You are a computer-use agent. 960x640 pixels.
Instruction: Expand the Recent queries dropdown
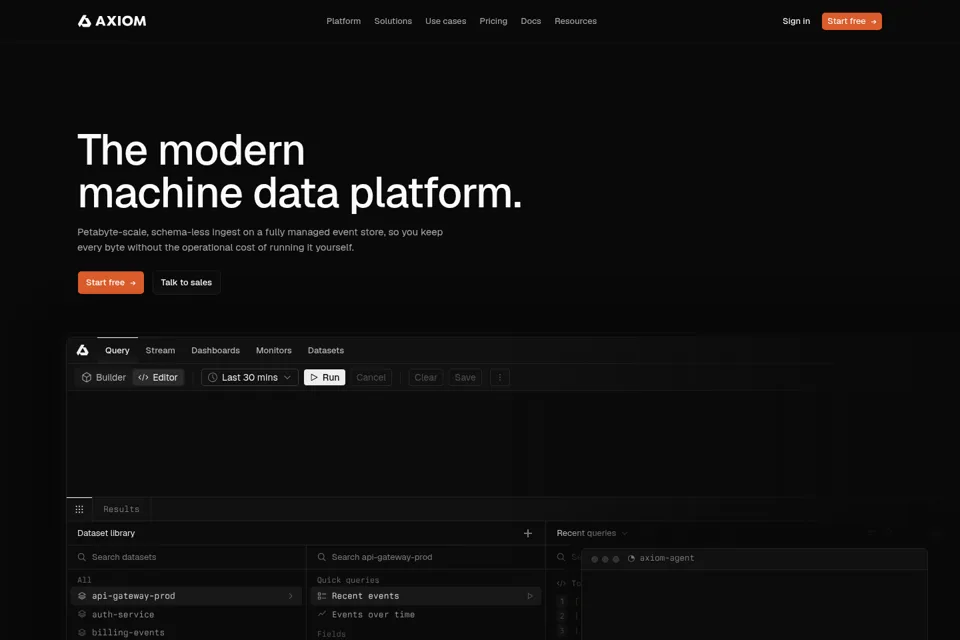click(592, 533)
